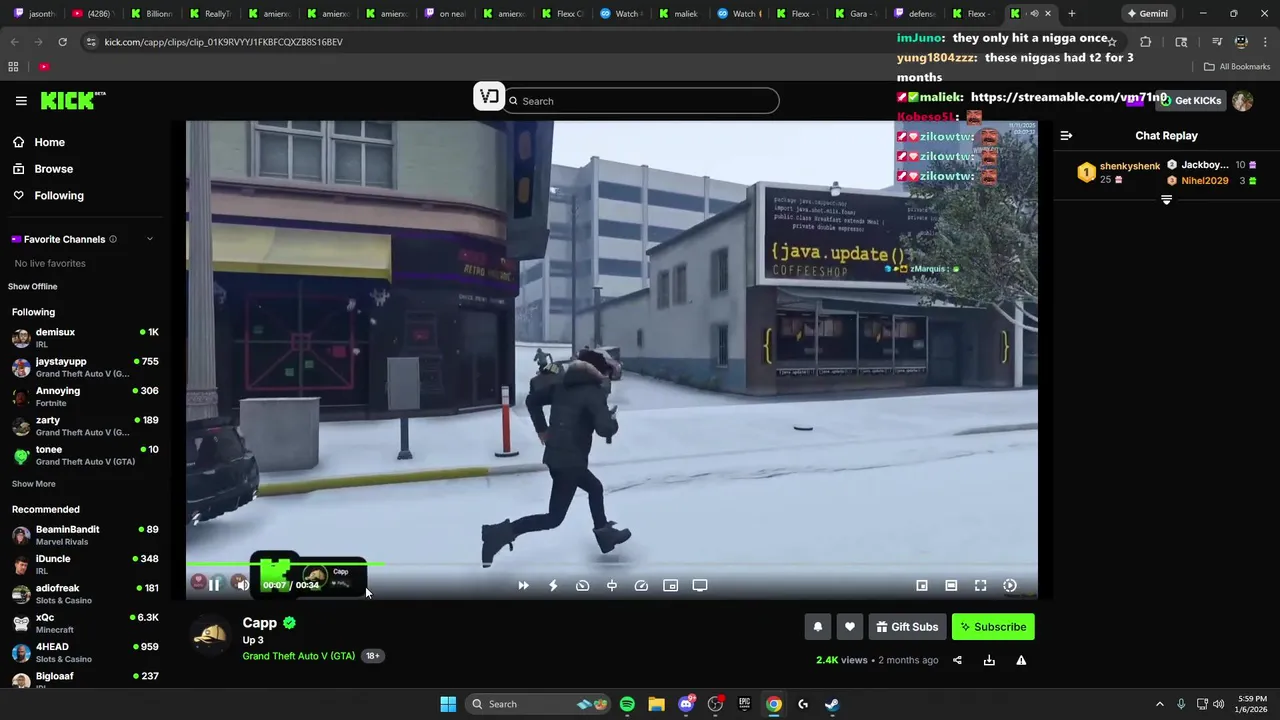The image size is (1280, 720).
Task: Open tonee channel in the sidebar
Action: 84,455
